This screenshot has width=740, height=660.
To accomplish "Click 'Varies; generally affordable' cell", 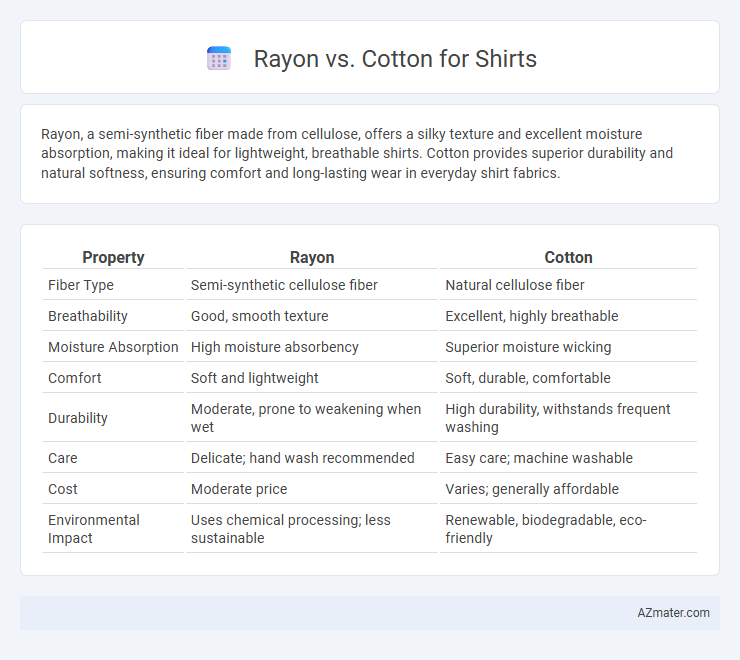I will tap(532, 489).
